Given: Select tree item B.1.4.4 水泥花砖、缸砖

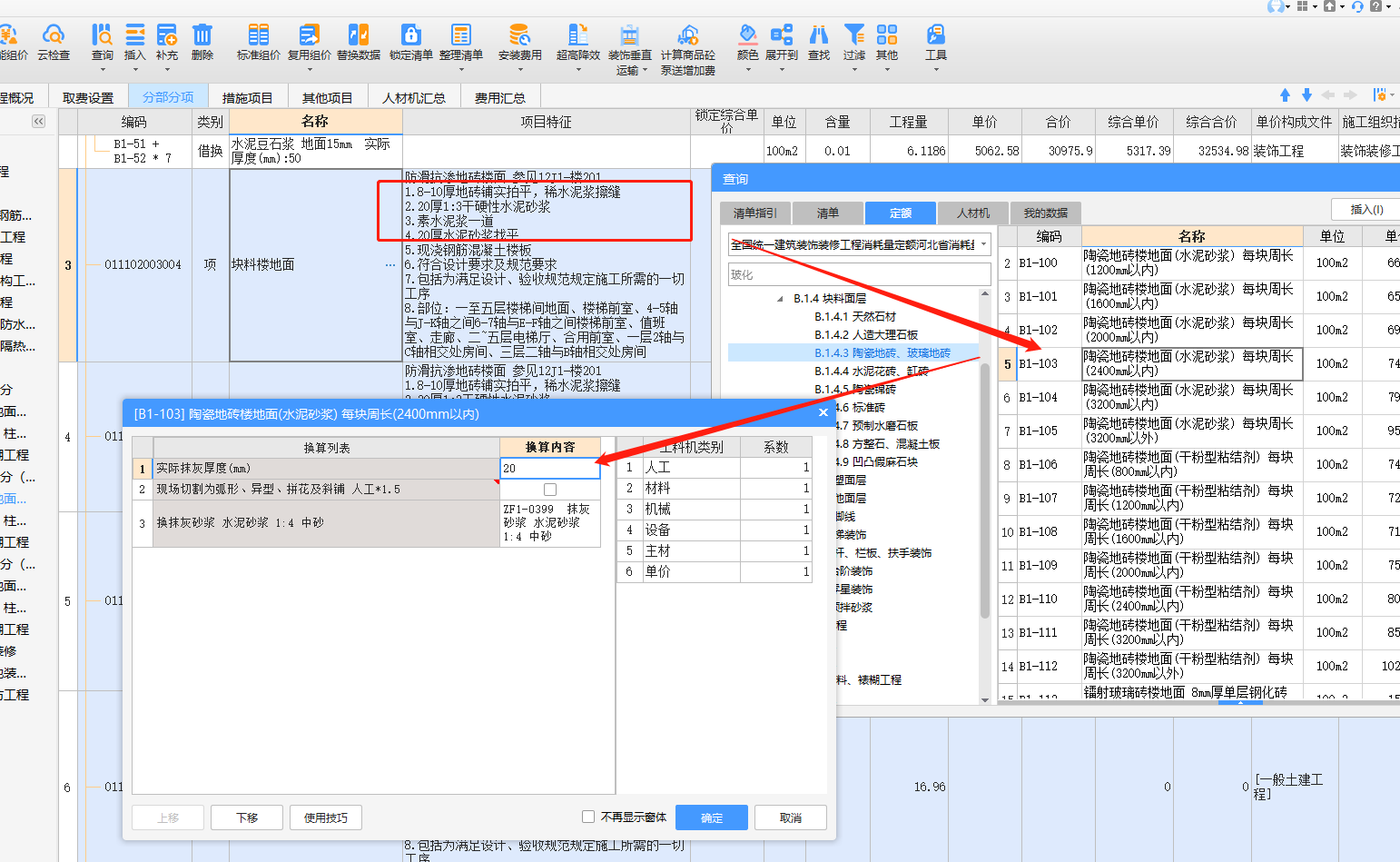Looking at the screenshot, I should [871, 372].
